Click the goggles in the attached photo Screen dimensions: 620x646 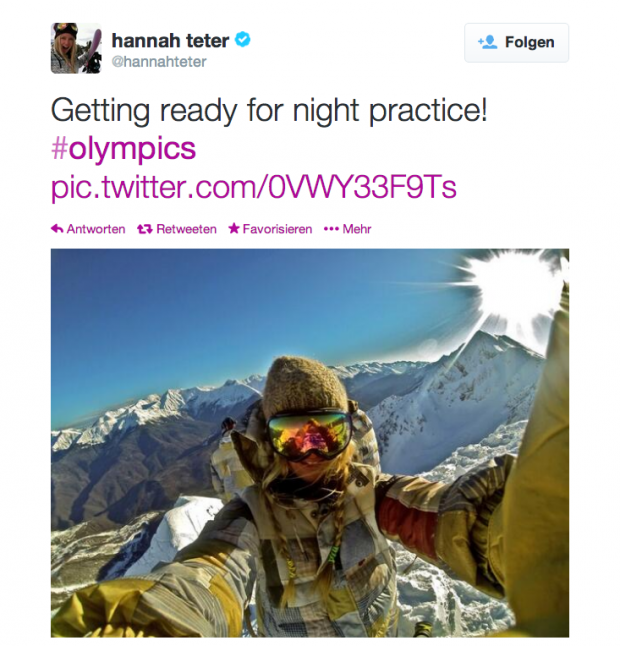click(310, 436)
